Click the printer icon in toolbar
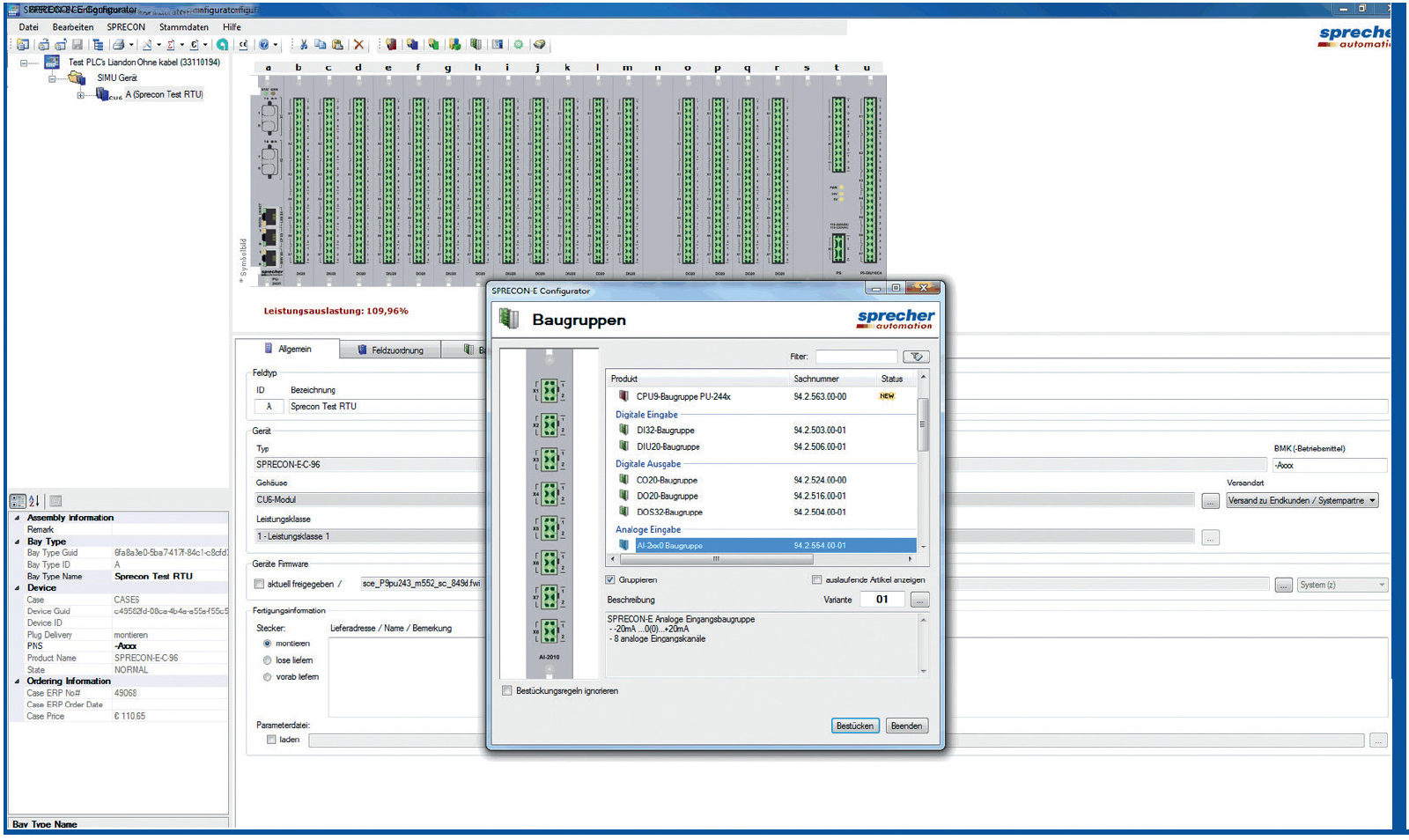 point(119,44)
